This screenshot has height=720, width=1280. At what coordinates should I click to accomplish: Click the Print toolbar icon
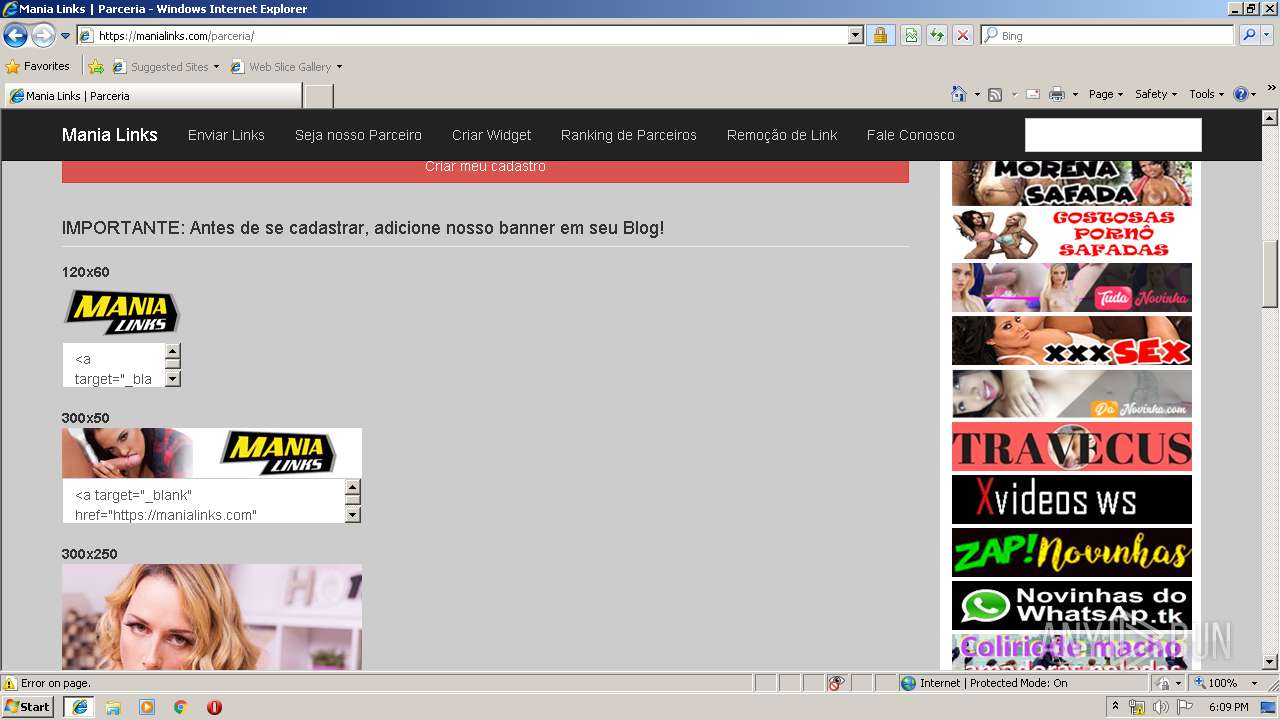pos(1056,94)
